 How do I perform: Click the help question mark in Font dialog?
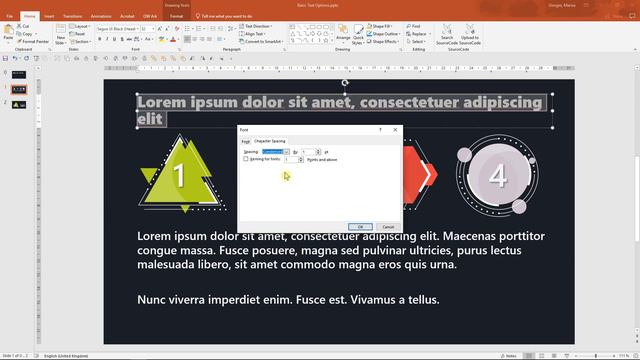(380, 130)
